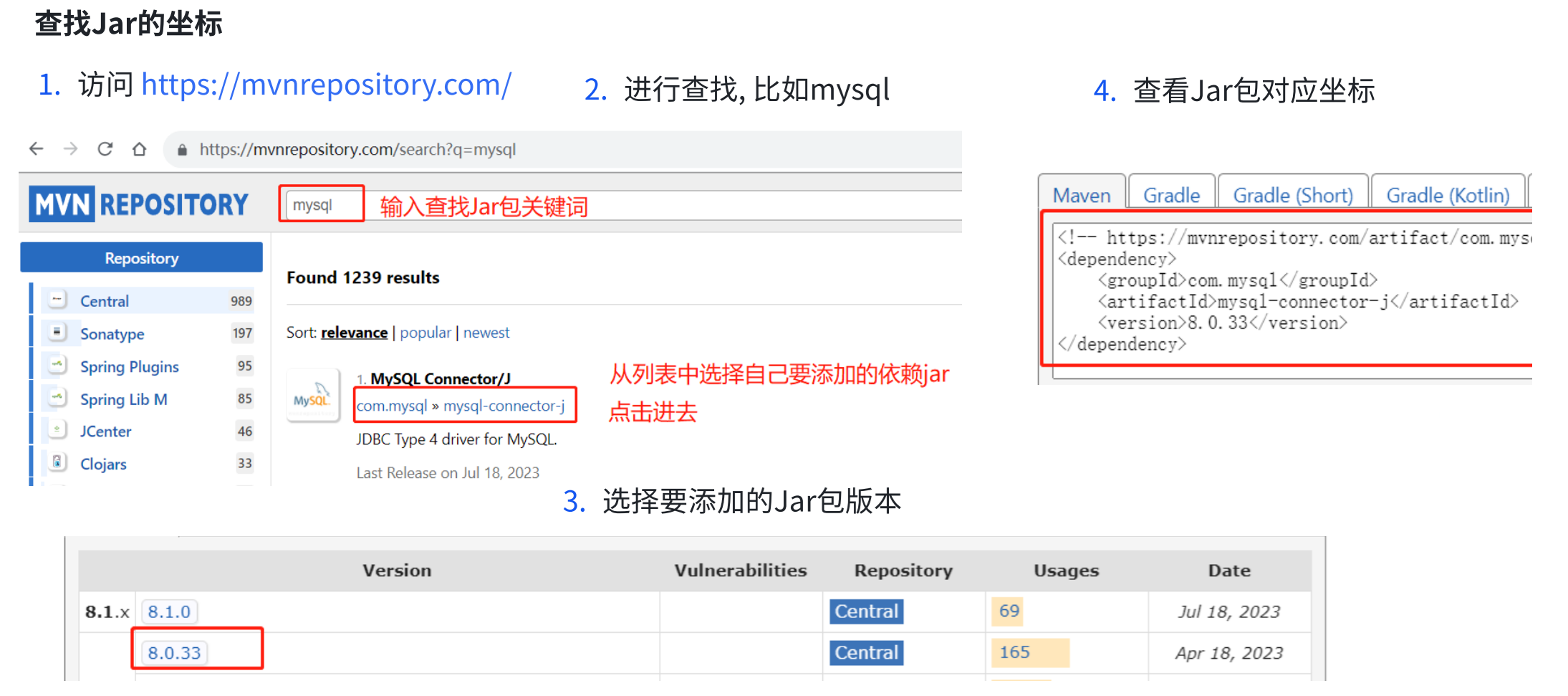Click Repository column header in versions table
The width and height of the screenshot is (1568, 696).
tap(903, 571)
